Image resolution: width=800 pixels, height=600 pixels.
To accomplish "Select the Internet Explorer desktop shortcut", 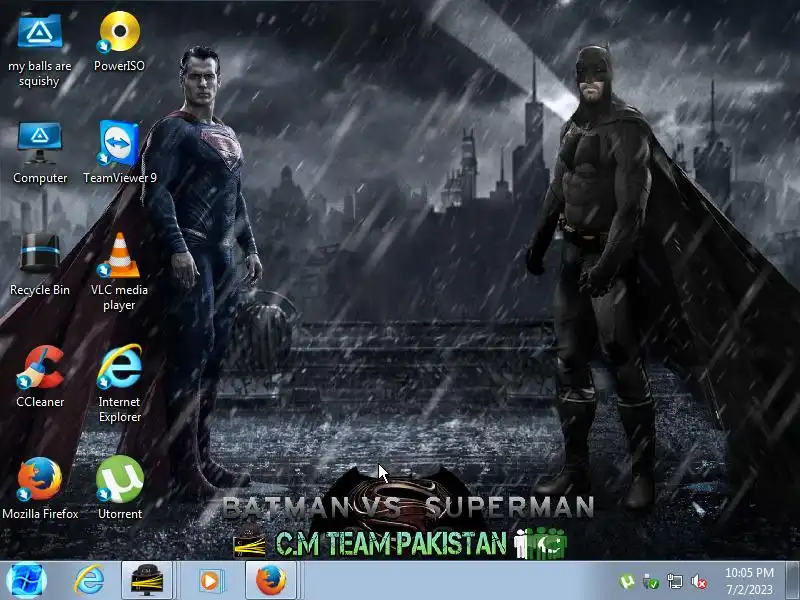I will [119, 366].
